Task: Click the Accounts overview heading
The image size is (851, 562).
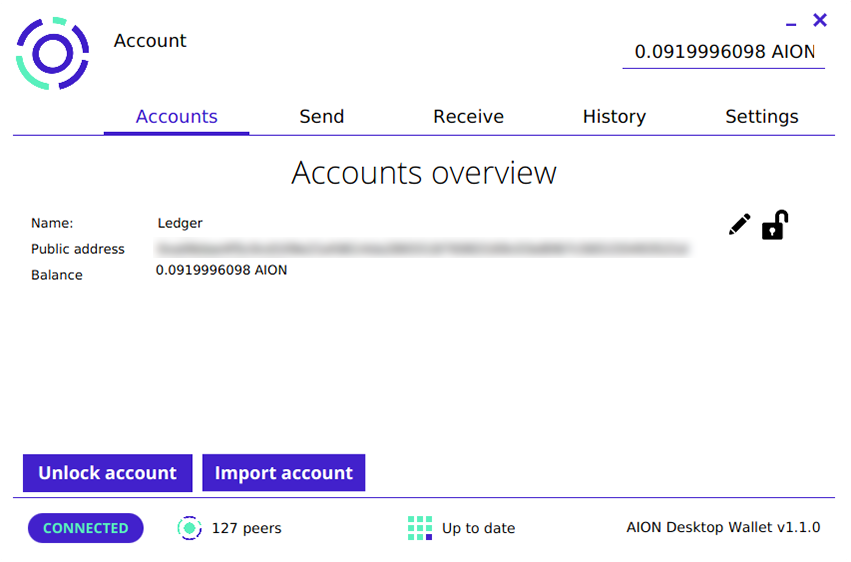Action: pyautogui.click(x=424, y=173)
